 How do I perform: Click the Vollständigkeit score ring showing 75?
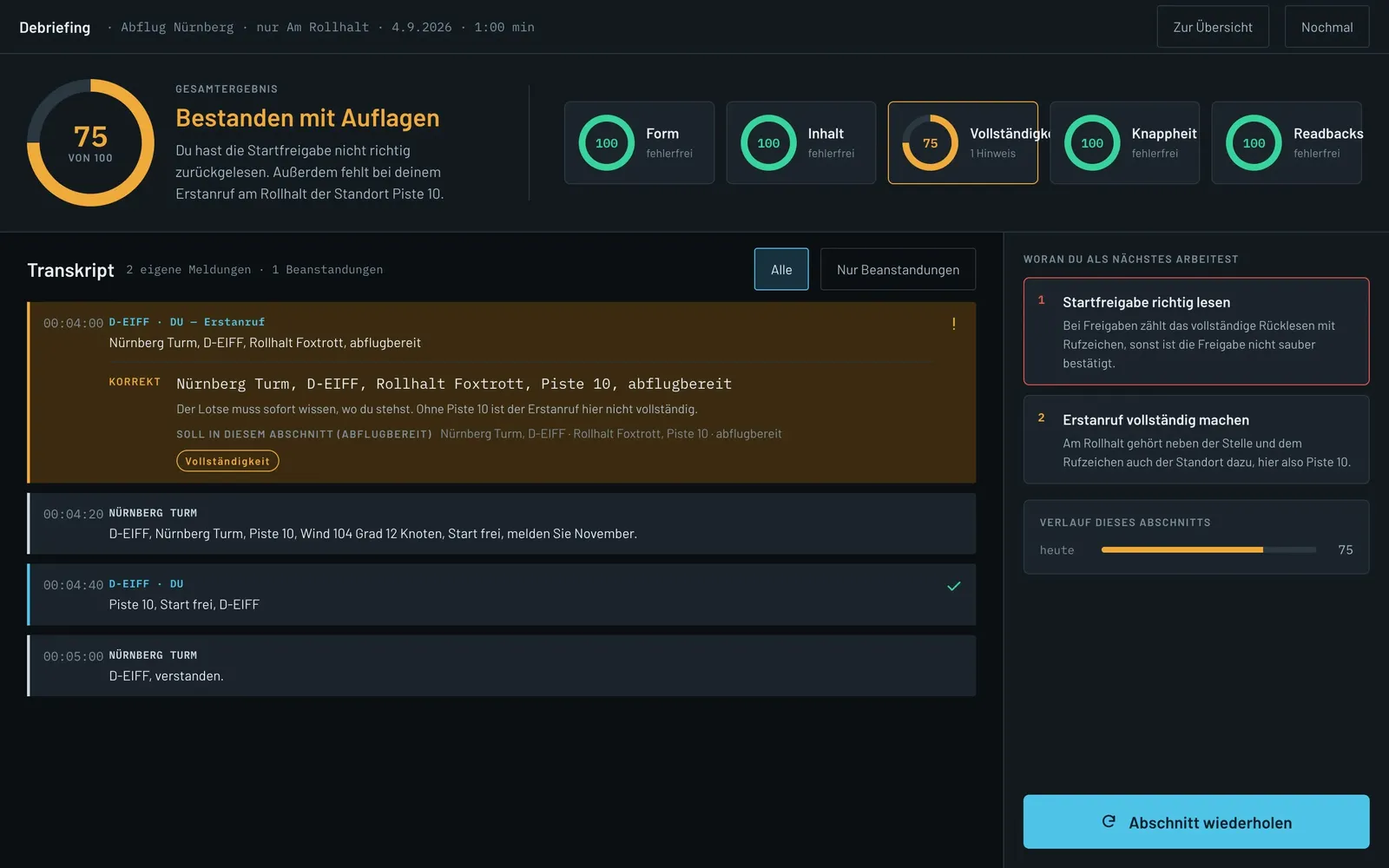930,143
